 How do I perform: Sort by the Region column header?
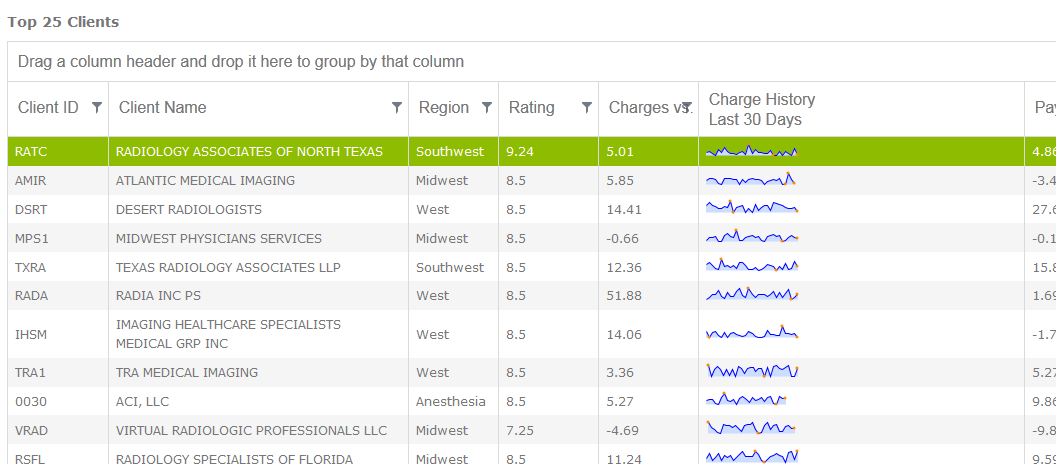[x=443, y=108]
